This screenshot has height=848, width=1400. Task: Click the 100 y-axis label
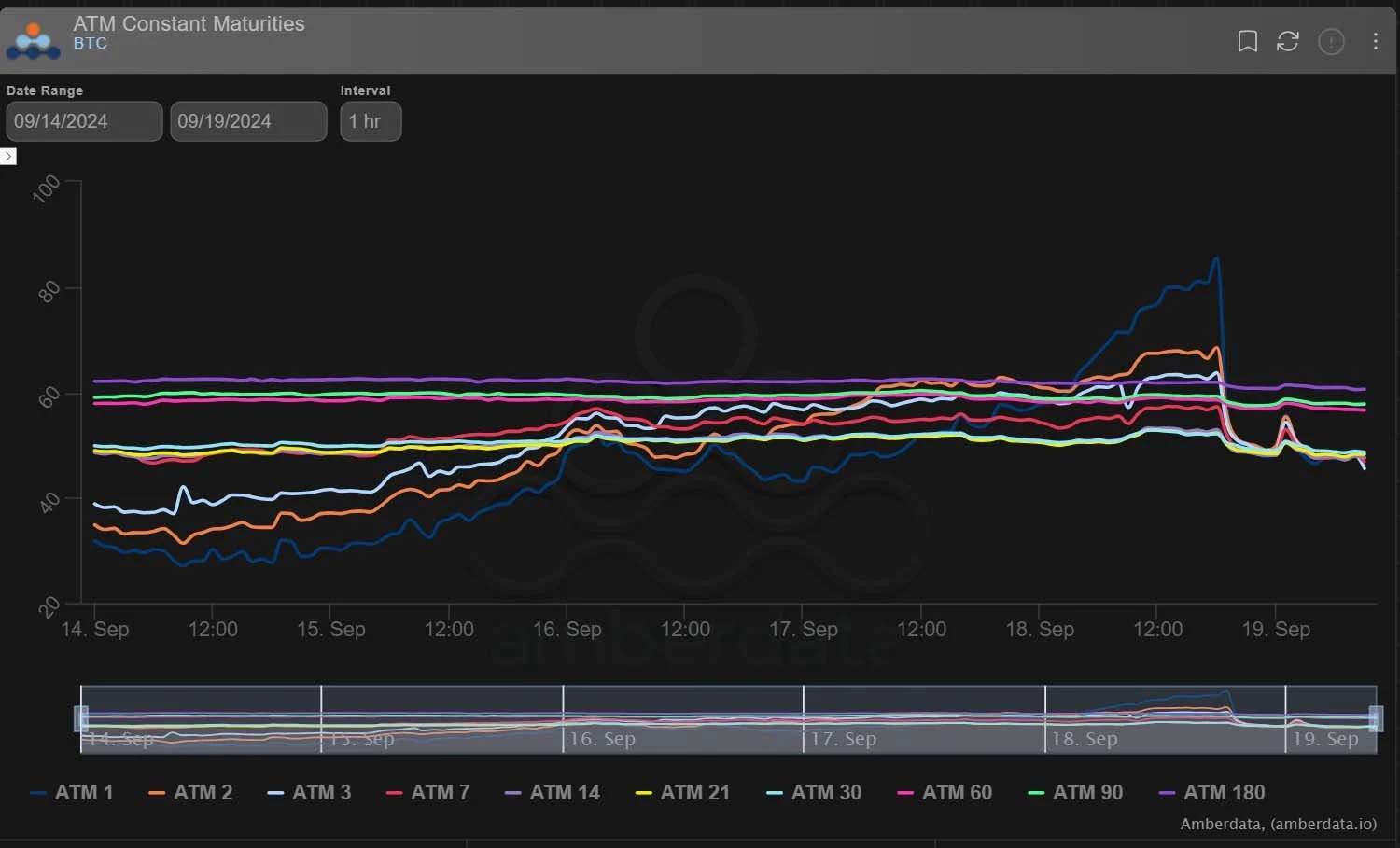coord(46,188)
